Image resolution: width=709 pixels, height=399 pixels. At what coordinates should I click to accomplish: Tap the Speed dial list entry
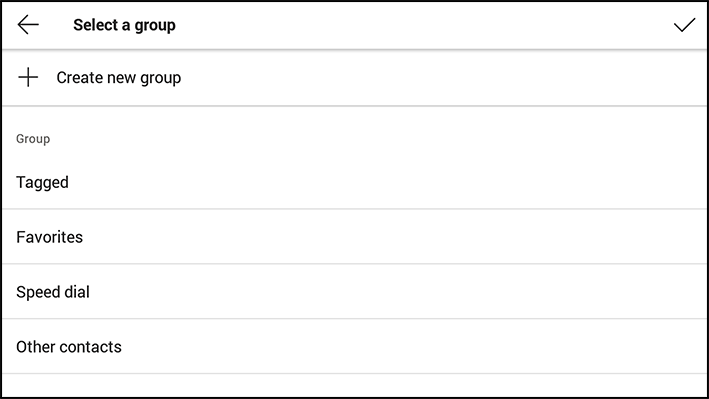[53, 292]
